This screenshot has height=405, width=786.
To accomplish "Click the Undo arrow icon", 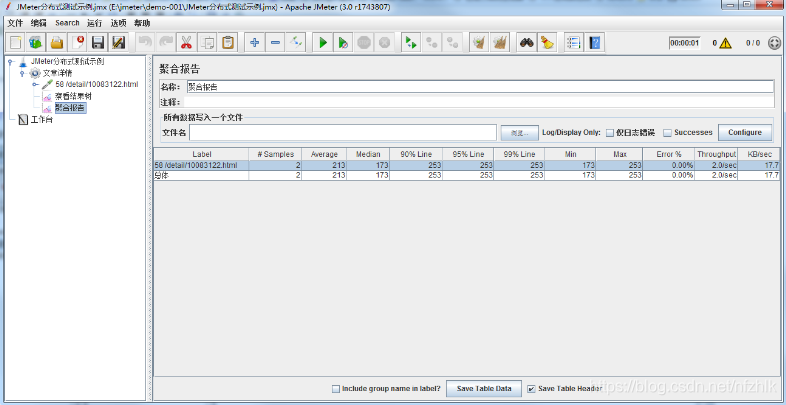I will 145,43.
